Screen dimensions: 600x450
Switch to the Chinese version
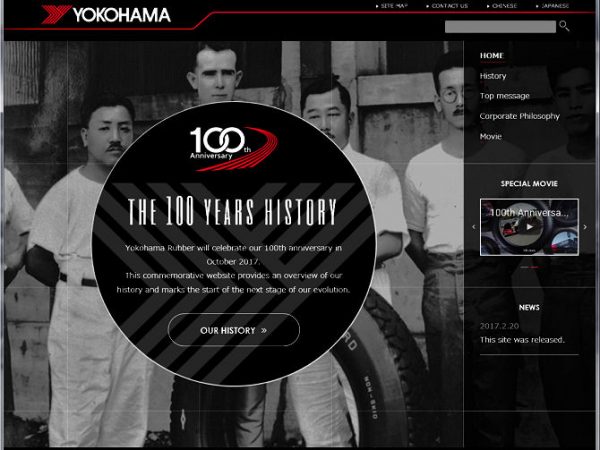click(502, 6)
